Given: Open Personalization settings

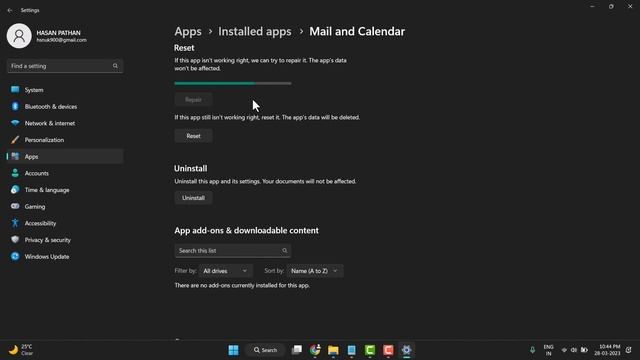Looking at the screenshot, I should (x=65, y=140).
